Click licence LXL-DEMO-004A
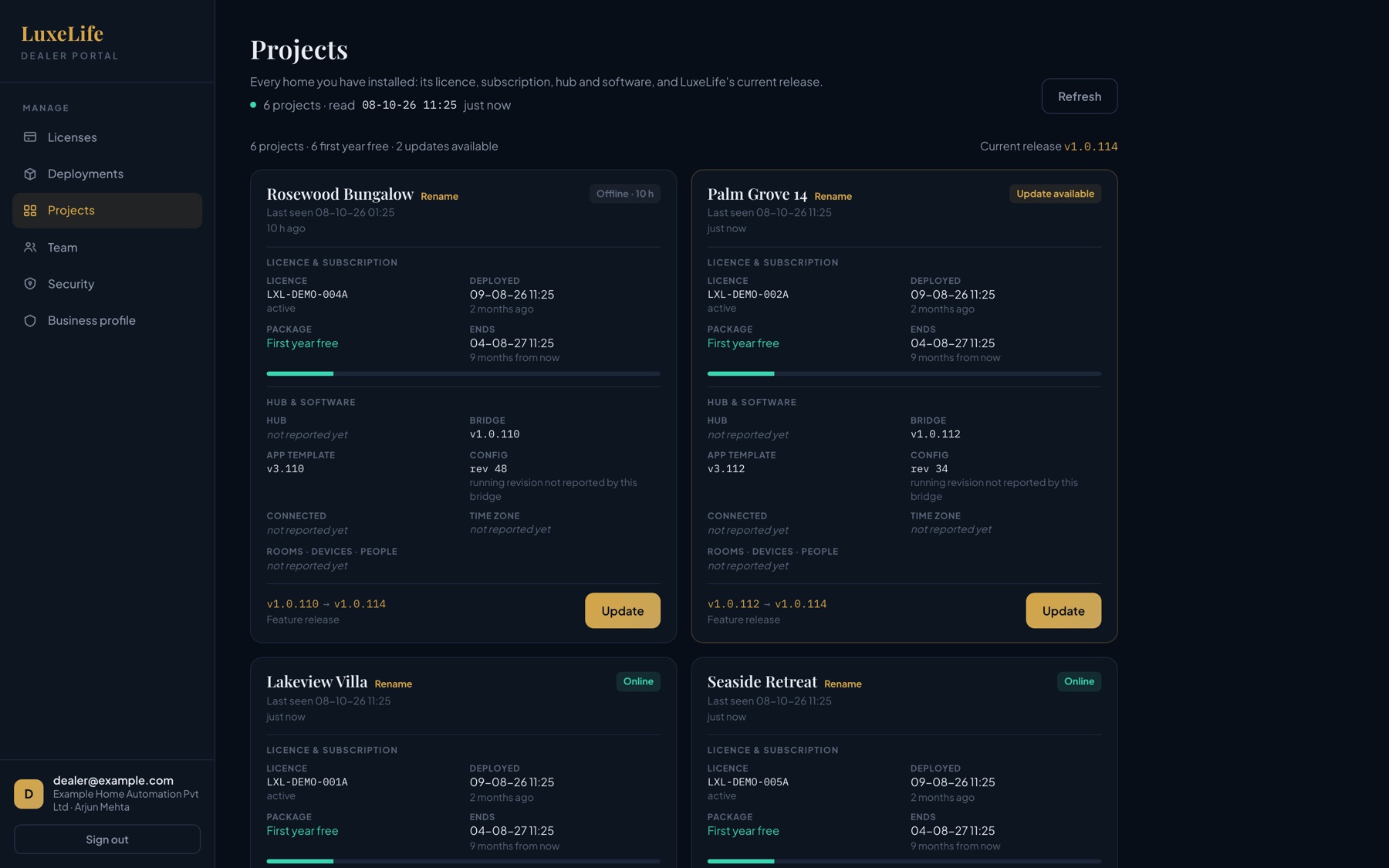 (x=307, y=295)
